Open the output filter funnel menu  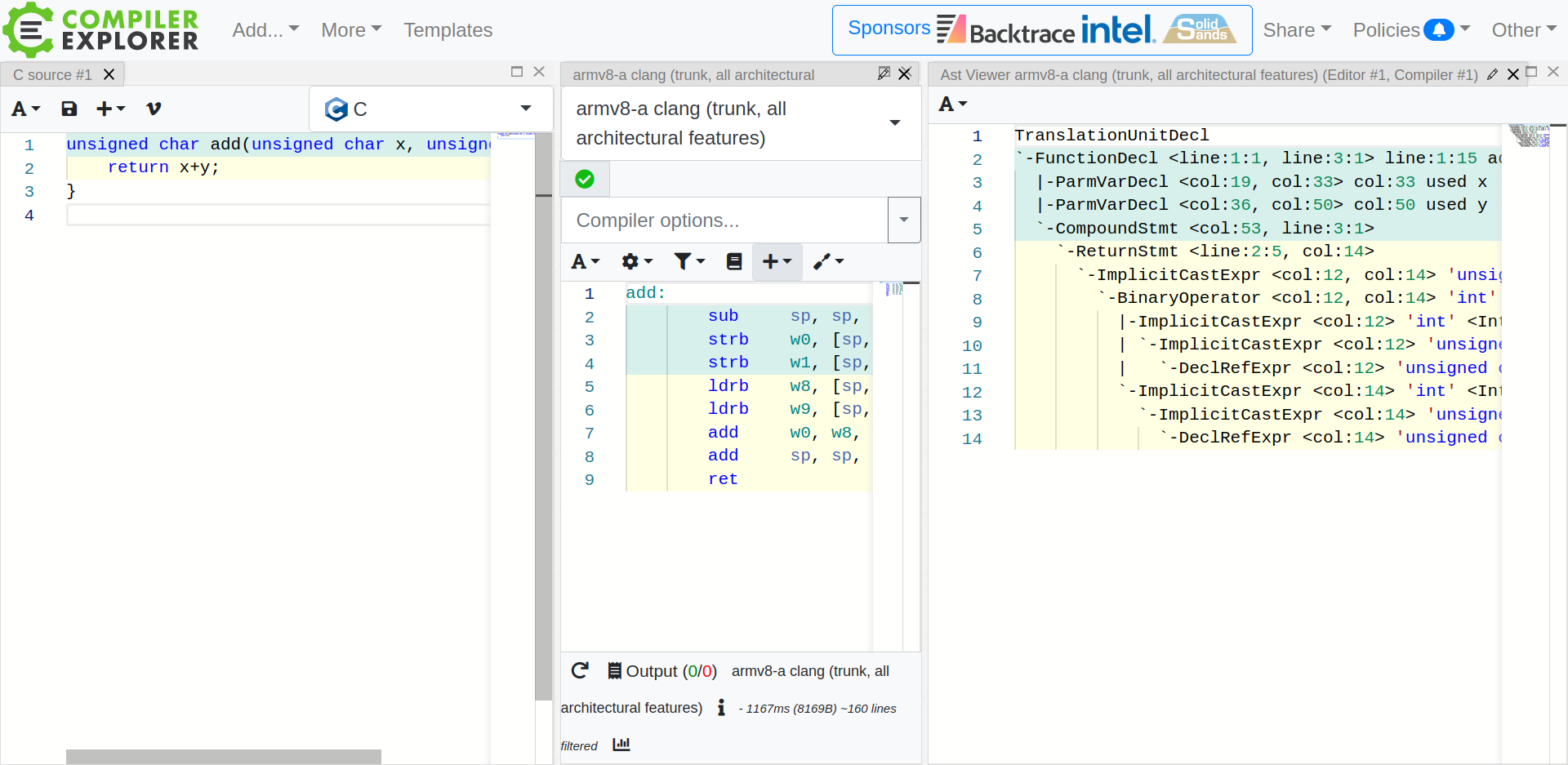(x=689, y=261)
